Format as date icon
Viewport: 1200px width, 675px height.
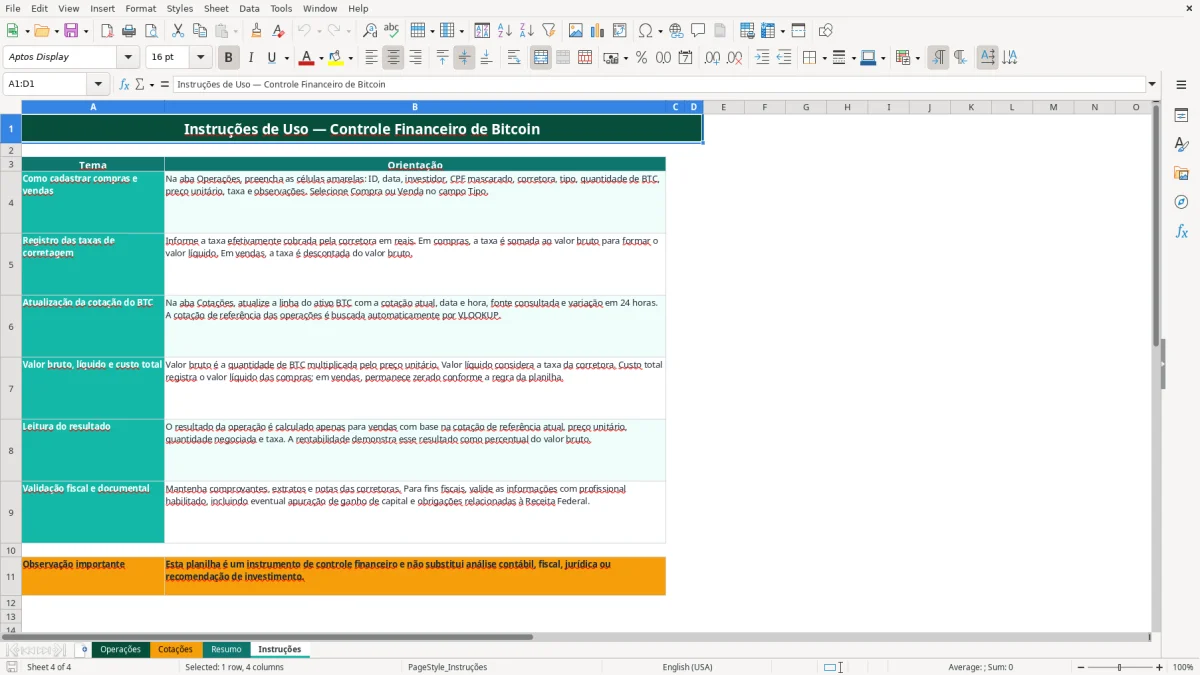tap(685, 58)
